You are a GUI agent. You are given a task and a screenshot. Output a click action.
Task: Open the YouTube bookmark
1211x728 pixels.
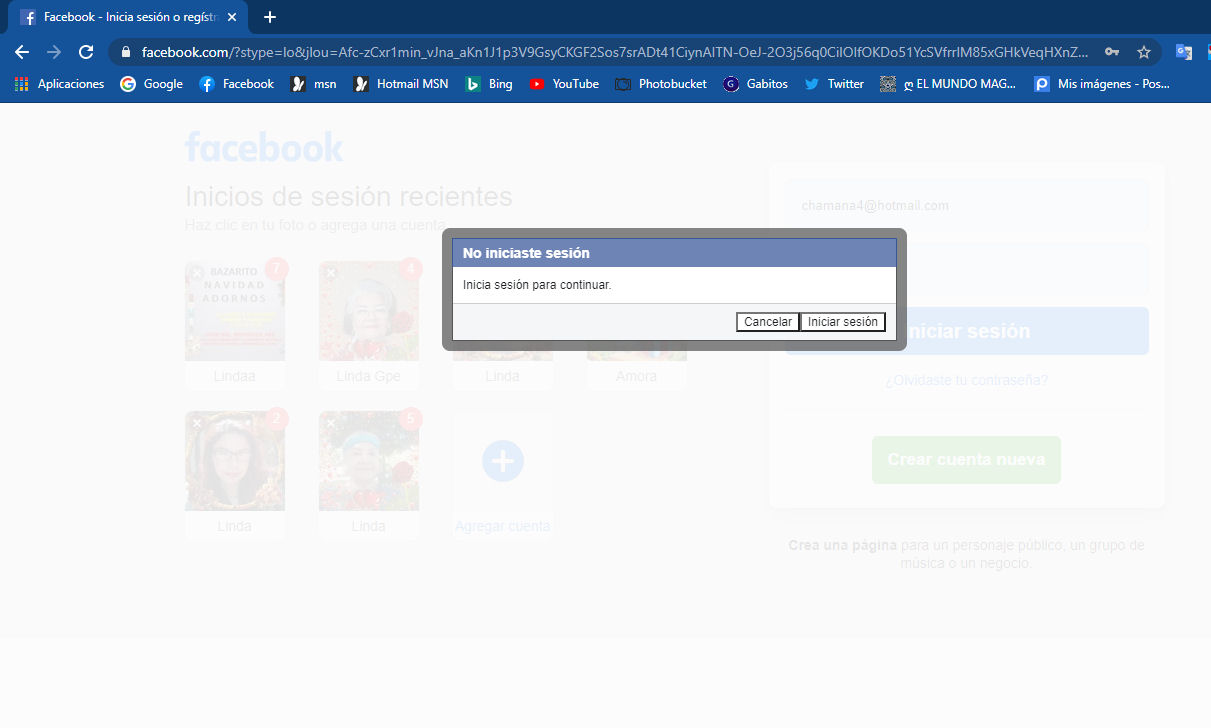(564, 84)
